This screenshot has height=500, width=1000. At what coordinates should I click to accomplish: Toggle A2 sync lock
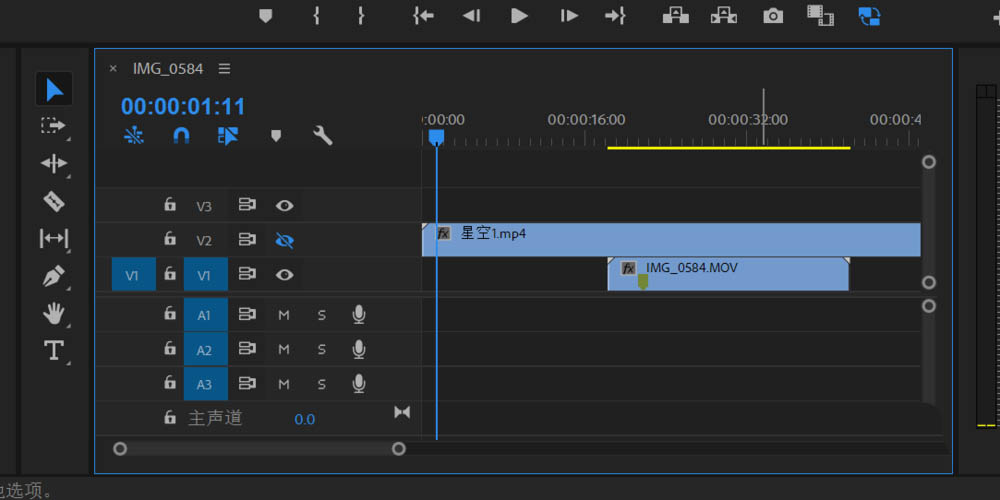[x=247, y=349]
